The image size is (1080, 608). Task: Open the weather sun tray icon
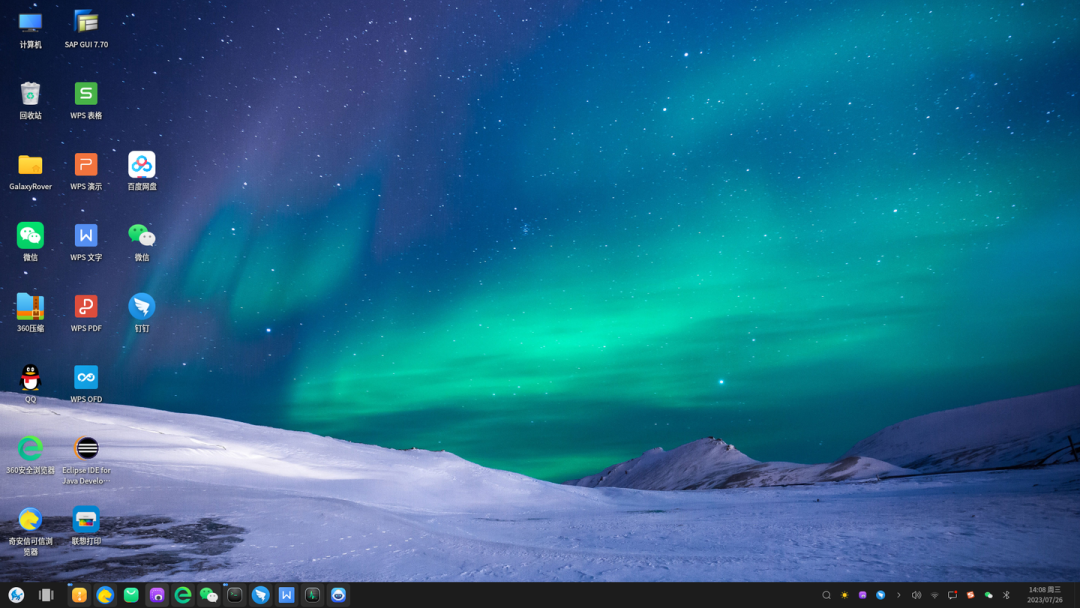[844, 595]
